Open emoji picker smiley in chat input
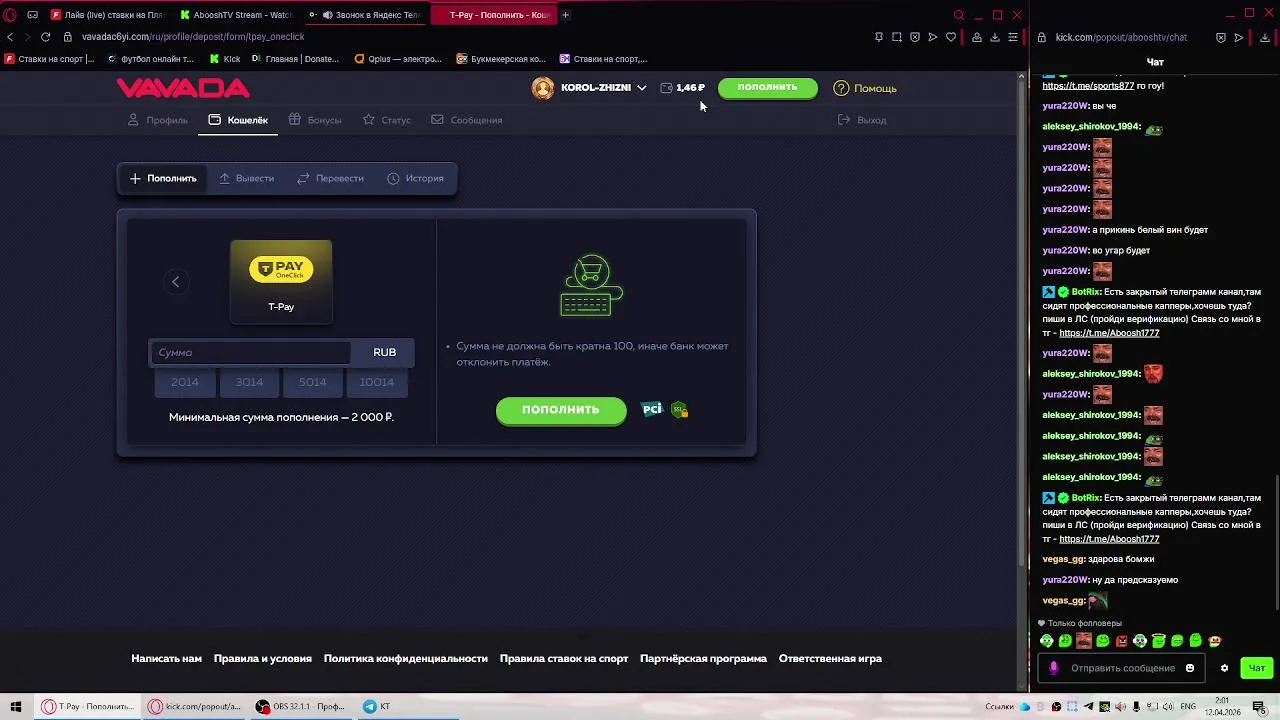 pyautogui.click(x=1190, y=668)
